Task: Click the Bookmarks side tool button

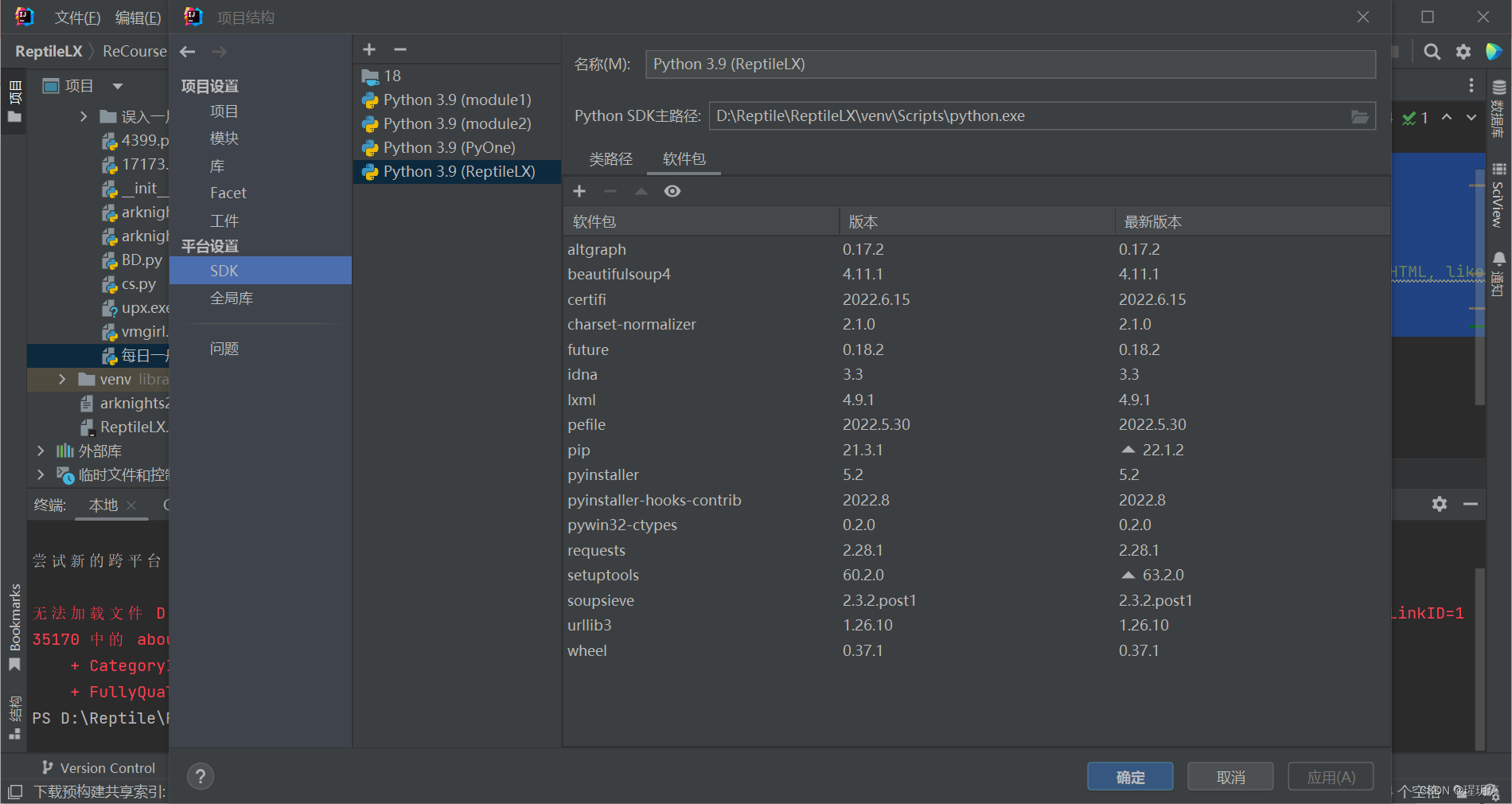Action: [x=14, y=627]
